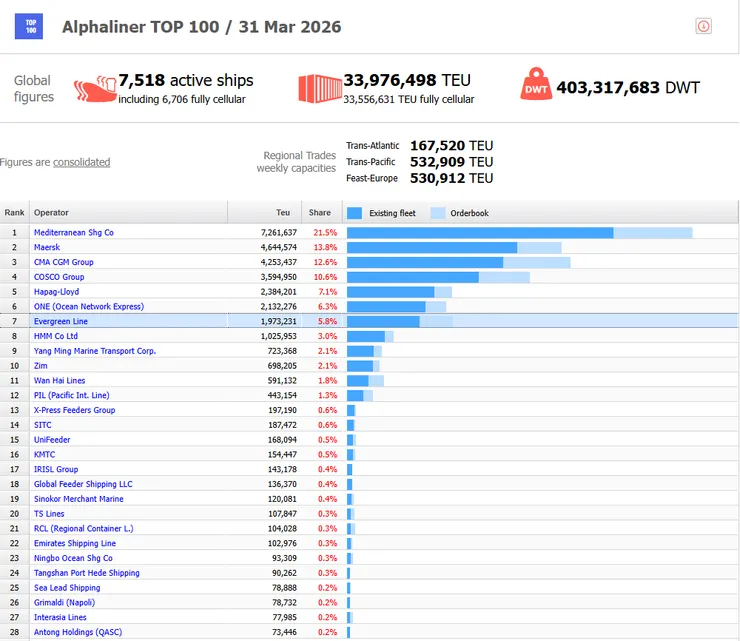Select the 7,261,637 Teu value

pos(278,232)
